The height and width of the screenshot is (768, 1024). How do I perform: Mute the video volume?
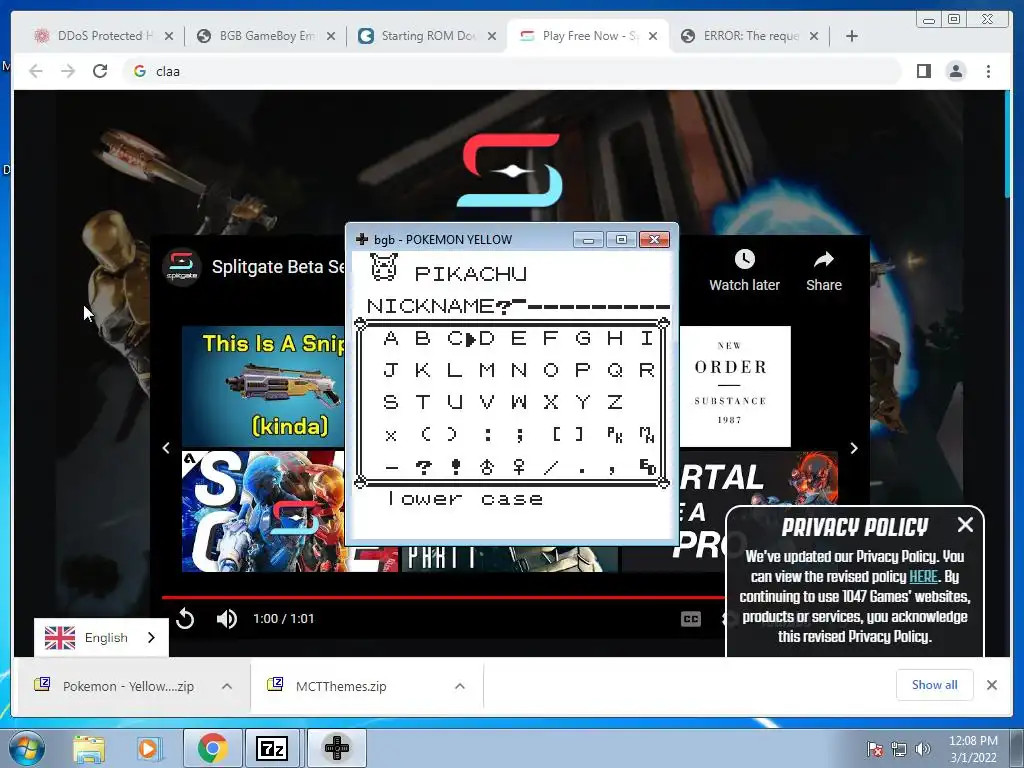(227, 618)
